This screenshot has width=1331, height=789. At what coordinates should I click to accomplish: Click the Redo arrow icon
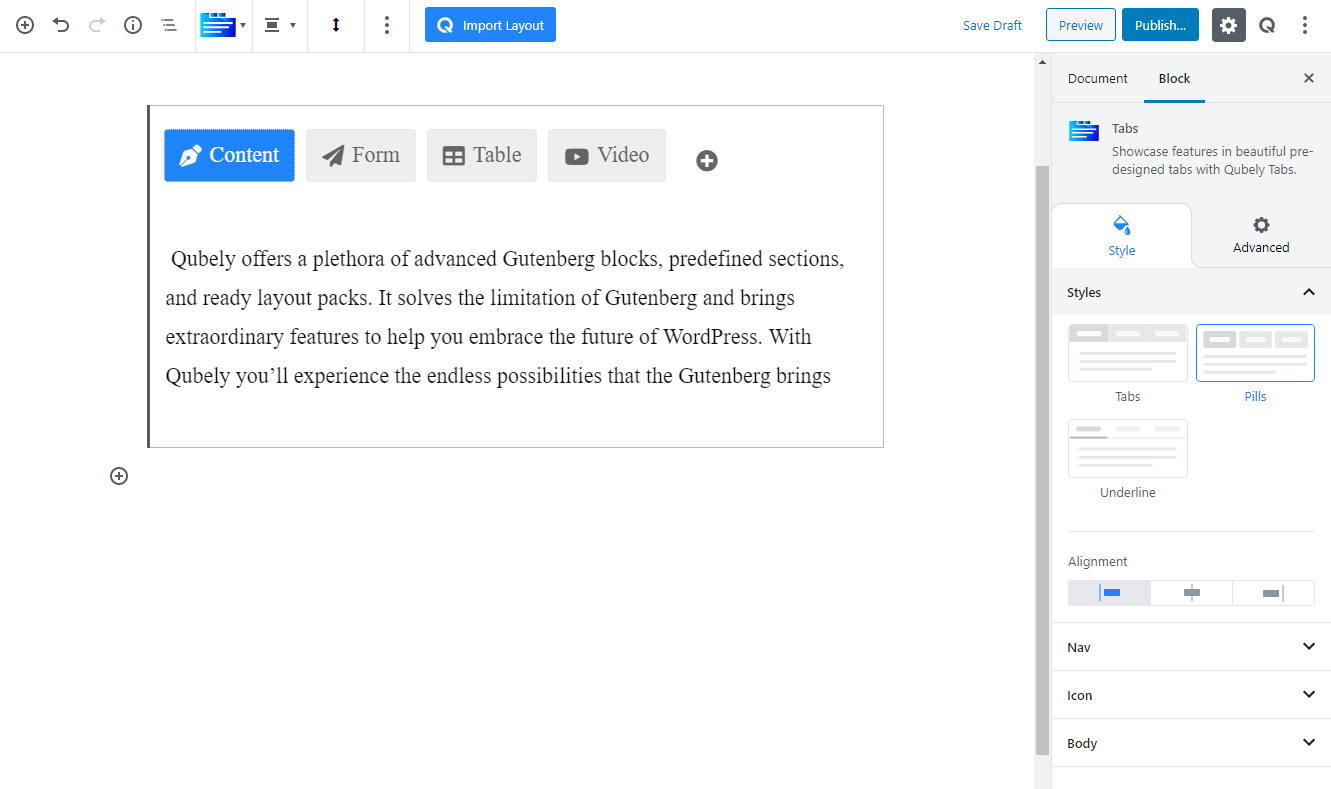pyautogui.click(x=97, y=25)
